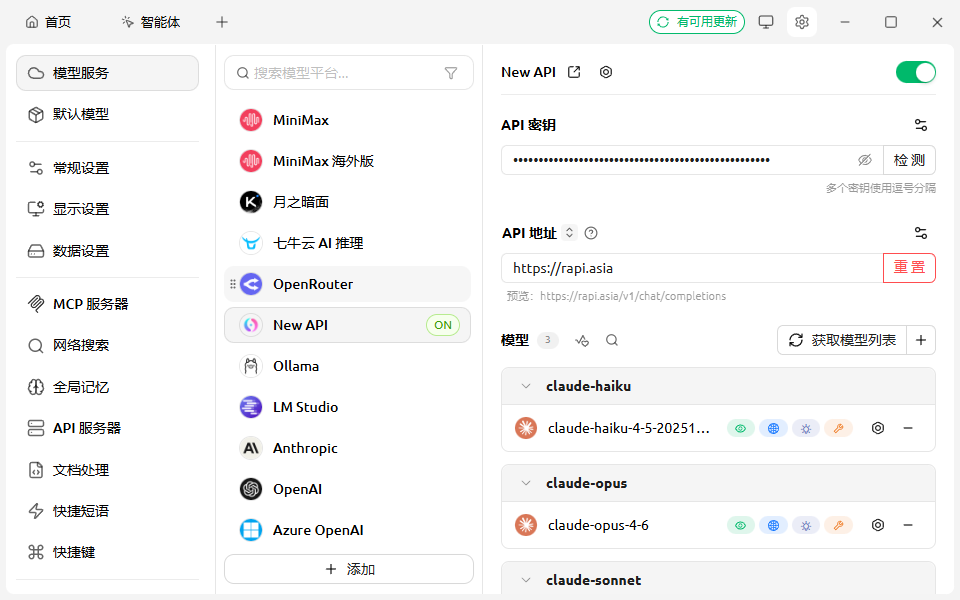This screenshot has height=600, width=960.
Task: Click vision tag on claude-opus-4-6
Action: 740,525
